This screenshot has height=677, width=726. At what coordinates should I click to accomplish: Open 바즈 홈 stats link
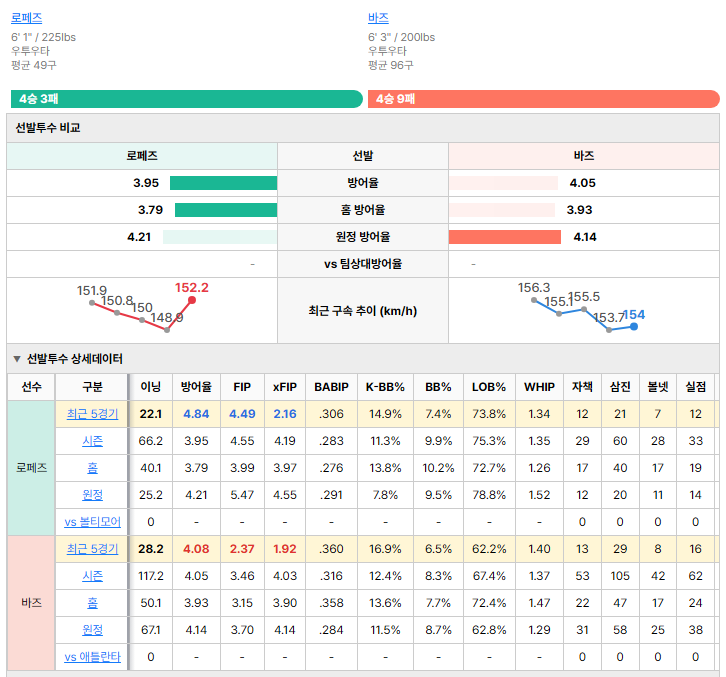[92, 603]
